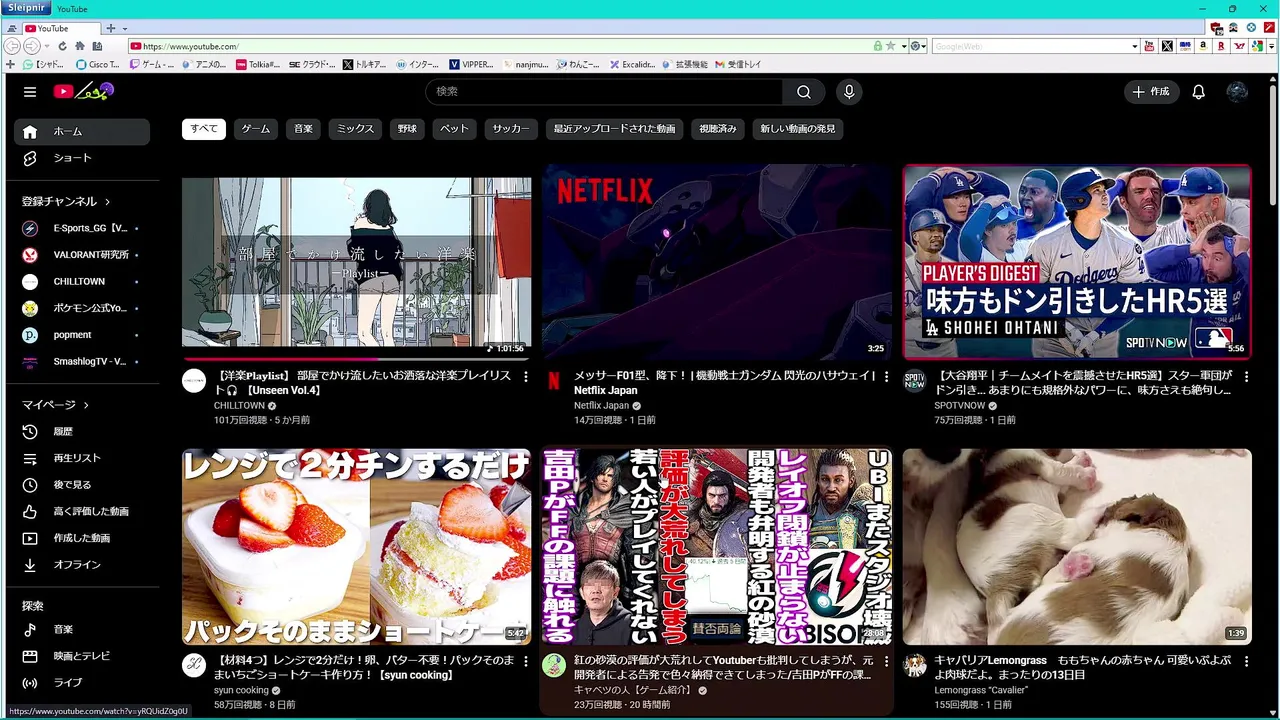Click the YouTube search field
The width and height of the screenshot is (1280, 720).
coord(604,92)
